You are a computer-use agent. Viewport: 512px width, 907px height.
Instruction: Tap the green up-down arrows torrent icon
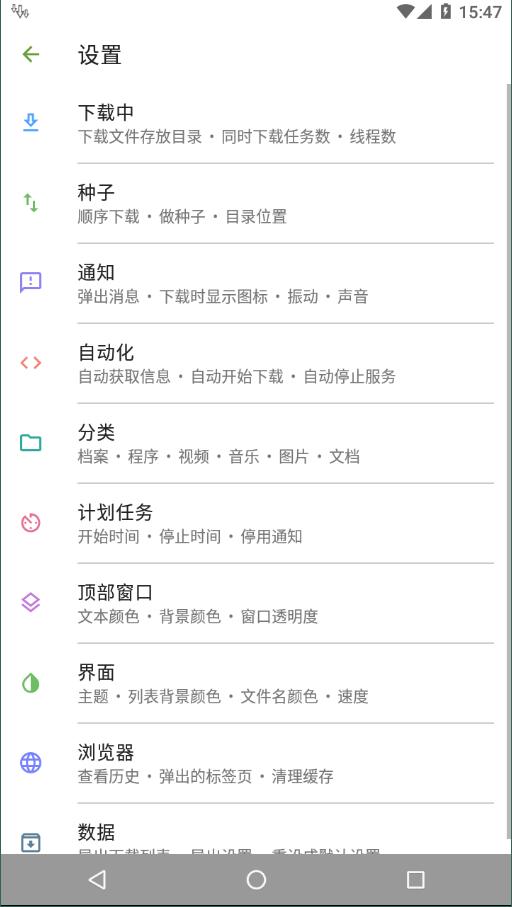[31, 202]
